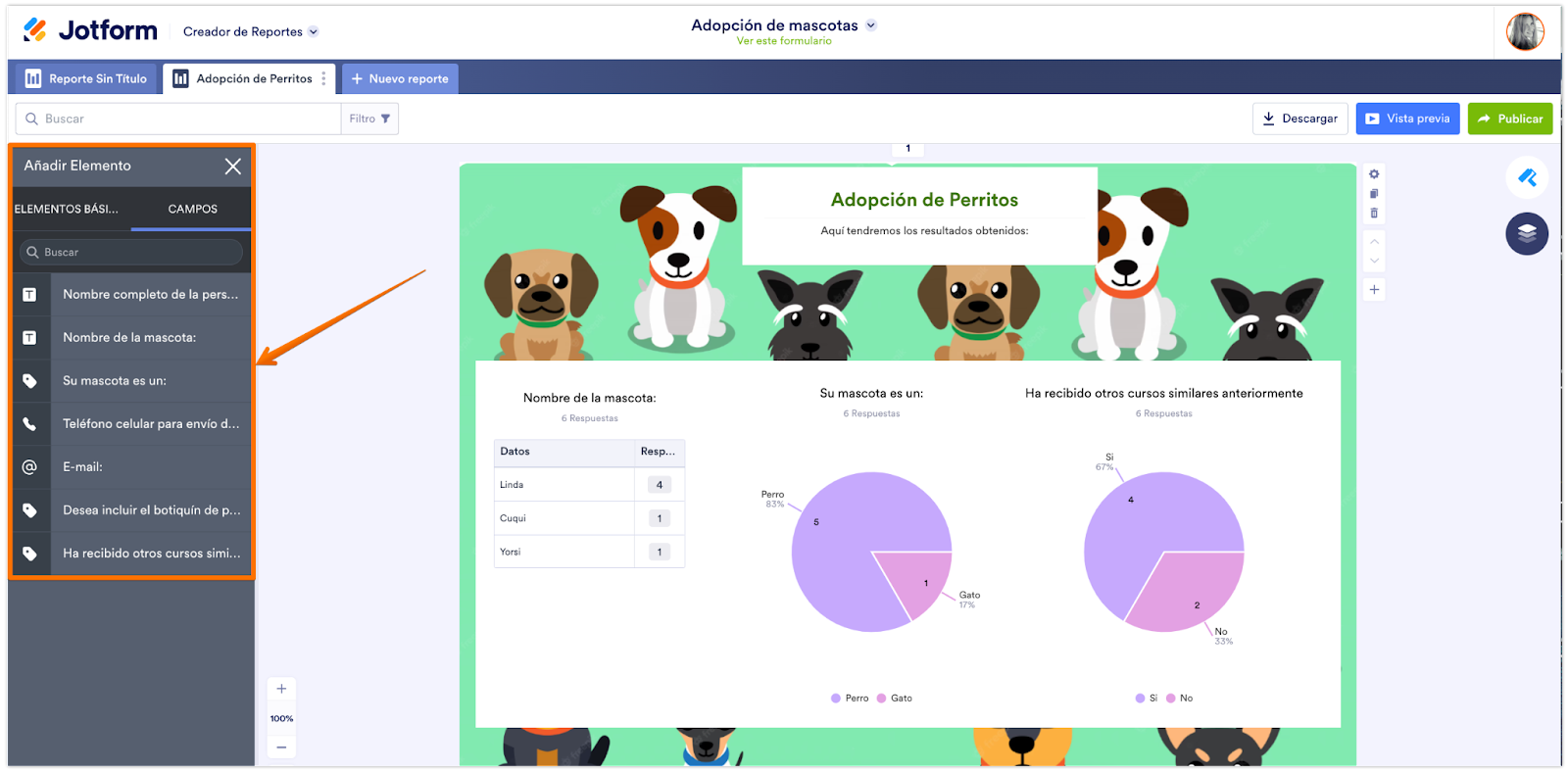The image size is (1568, 772).
Task: Click the Gato legend color dot
Action: click(882, 699)
